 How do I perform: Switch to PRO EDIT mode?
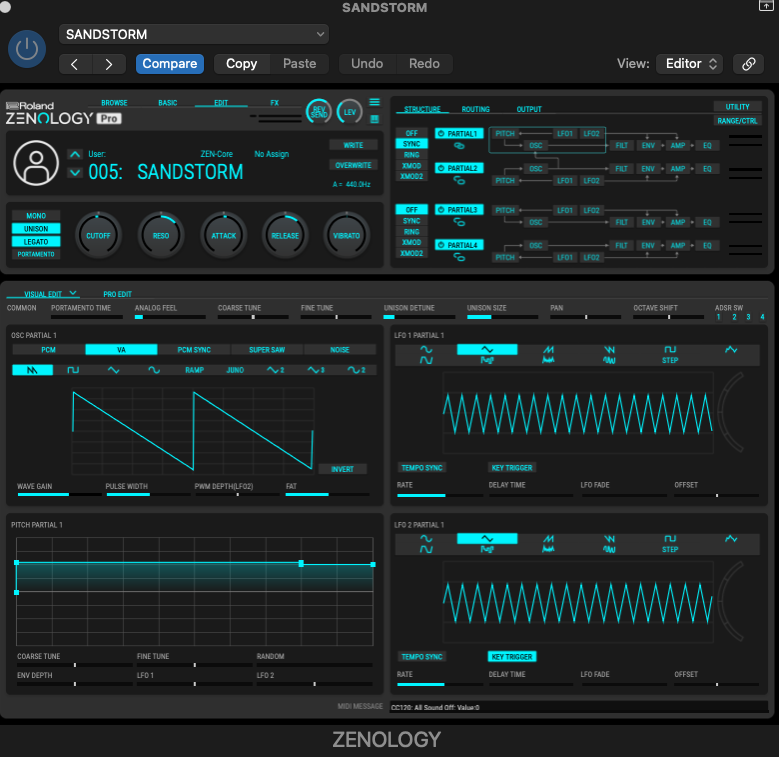coord(117,294)
